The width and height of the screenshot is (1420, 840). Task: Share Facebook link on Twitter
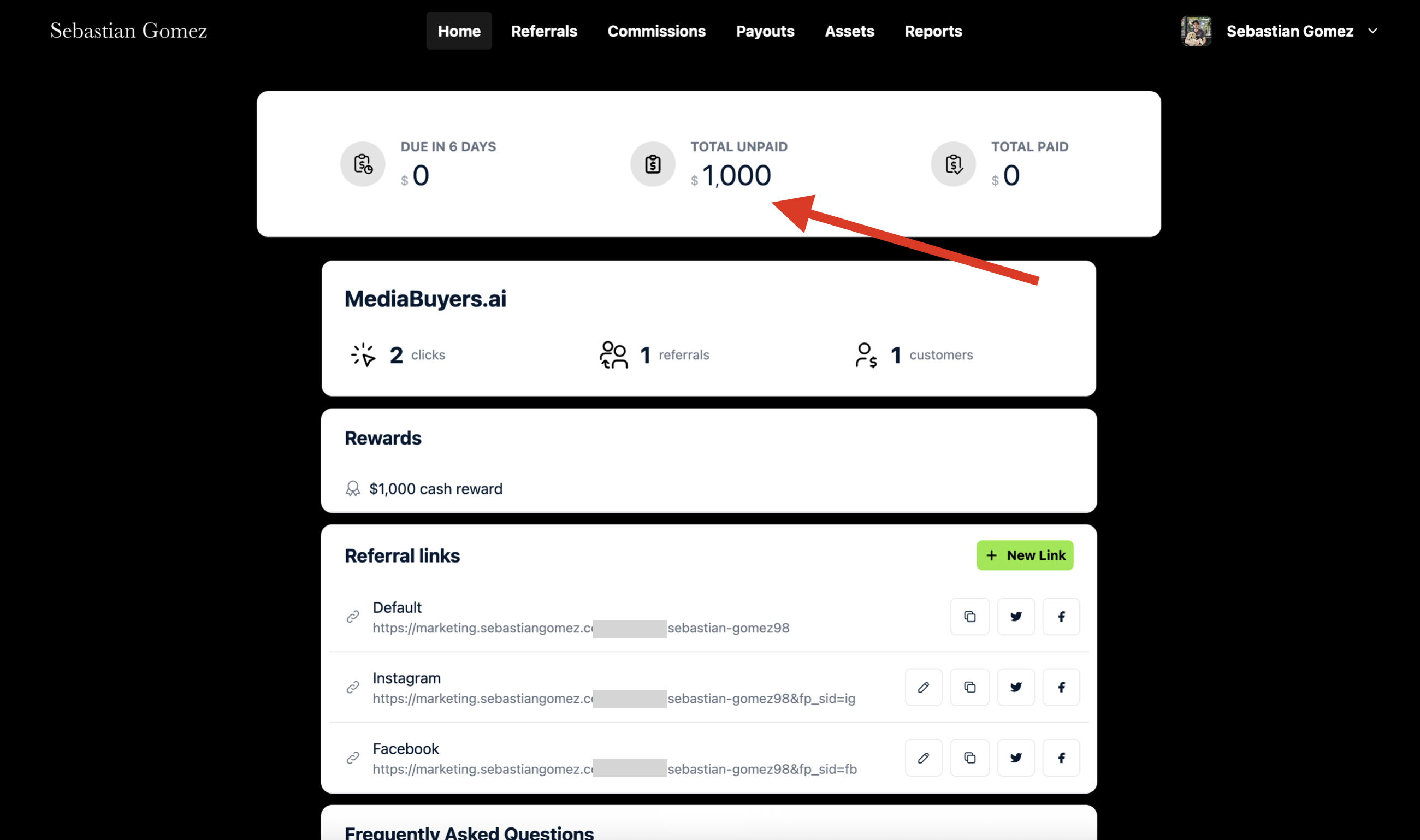pos(1016,758)
